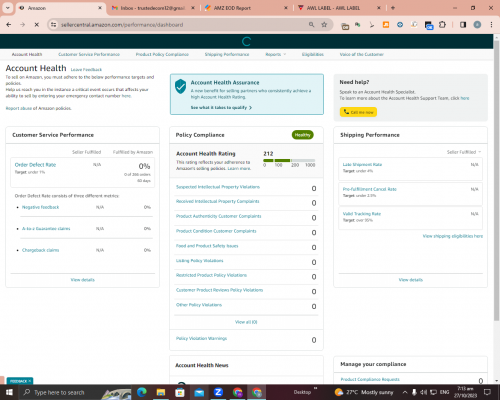The image size is (500, 400).
Task: Go back with the browser back arrow
Action: click(9, 25)
